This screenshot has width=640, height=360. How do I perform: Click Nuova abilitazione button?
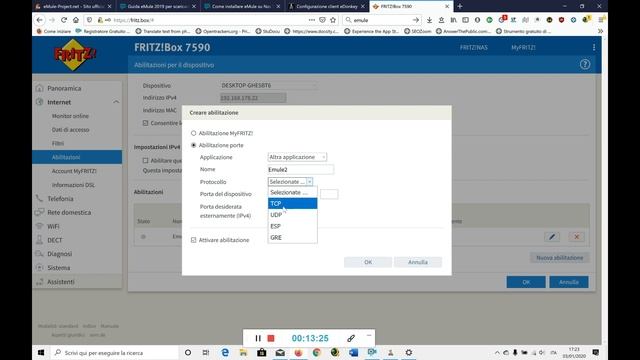click(x=560, y=258)
